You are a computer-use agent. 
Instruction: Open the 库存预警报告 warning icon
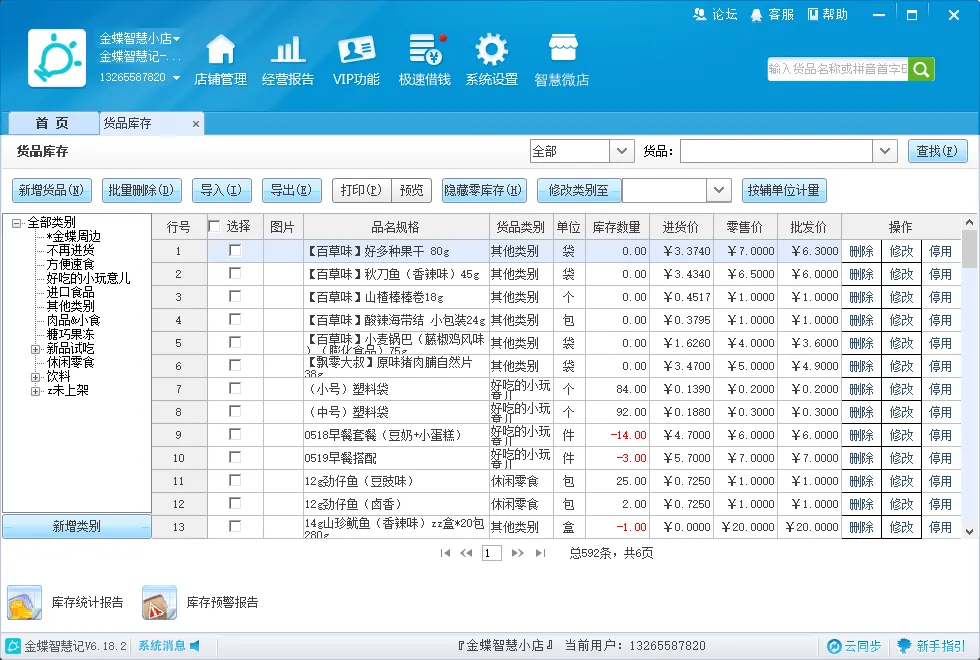159,602
